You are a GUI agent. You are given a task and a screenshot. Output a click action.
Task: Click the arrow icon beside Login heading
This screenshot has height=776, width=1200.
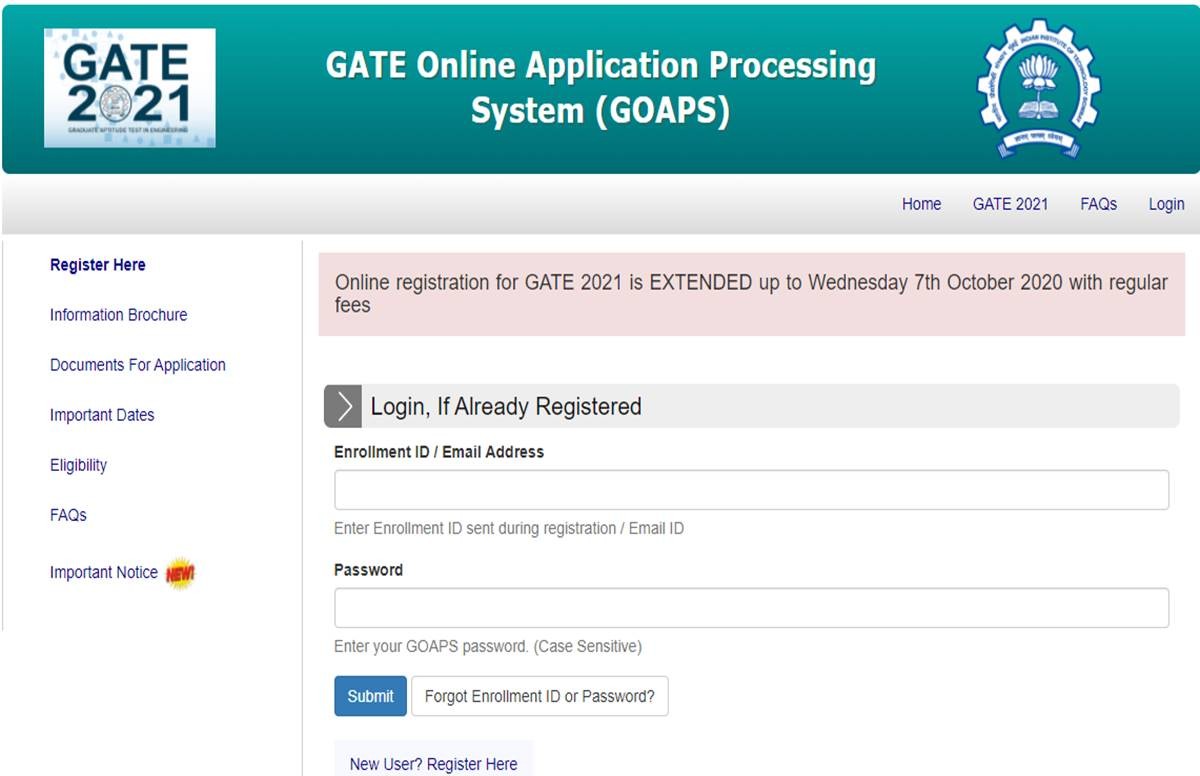[343, 407]
